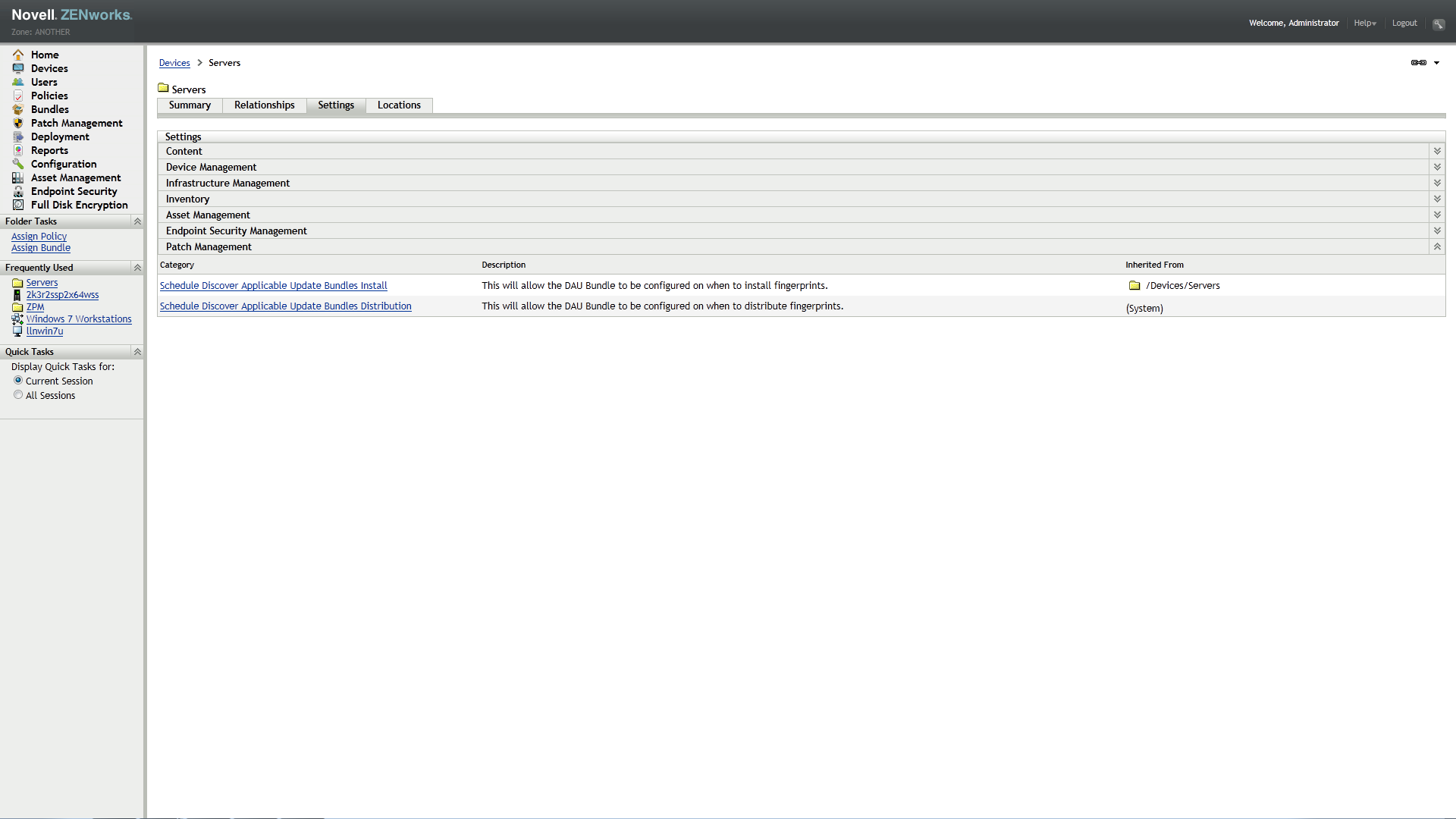Click the Full Disk Encryption icon
Image resolution: width=1456 pixels, height=819 pixels.
18,205
